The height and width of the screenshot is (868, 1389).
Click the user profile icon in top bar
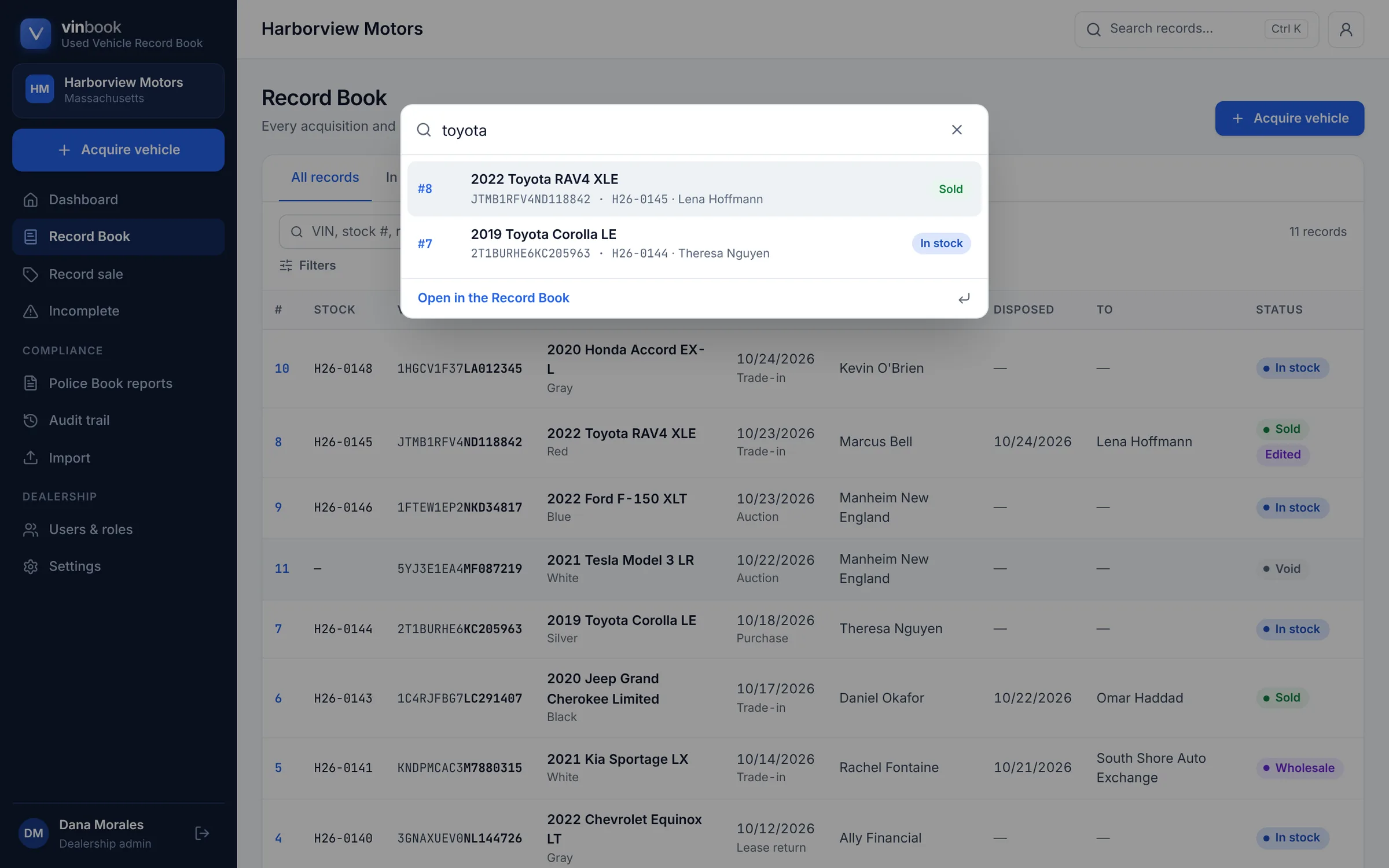[1346, 29]
